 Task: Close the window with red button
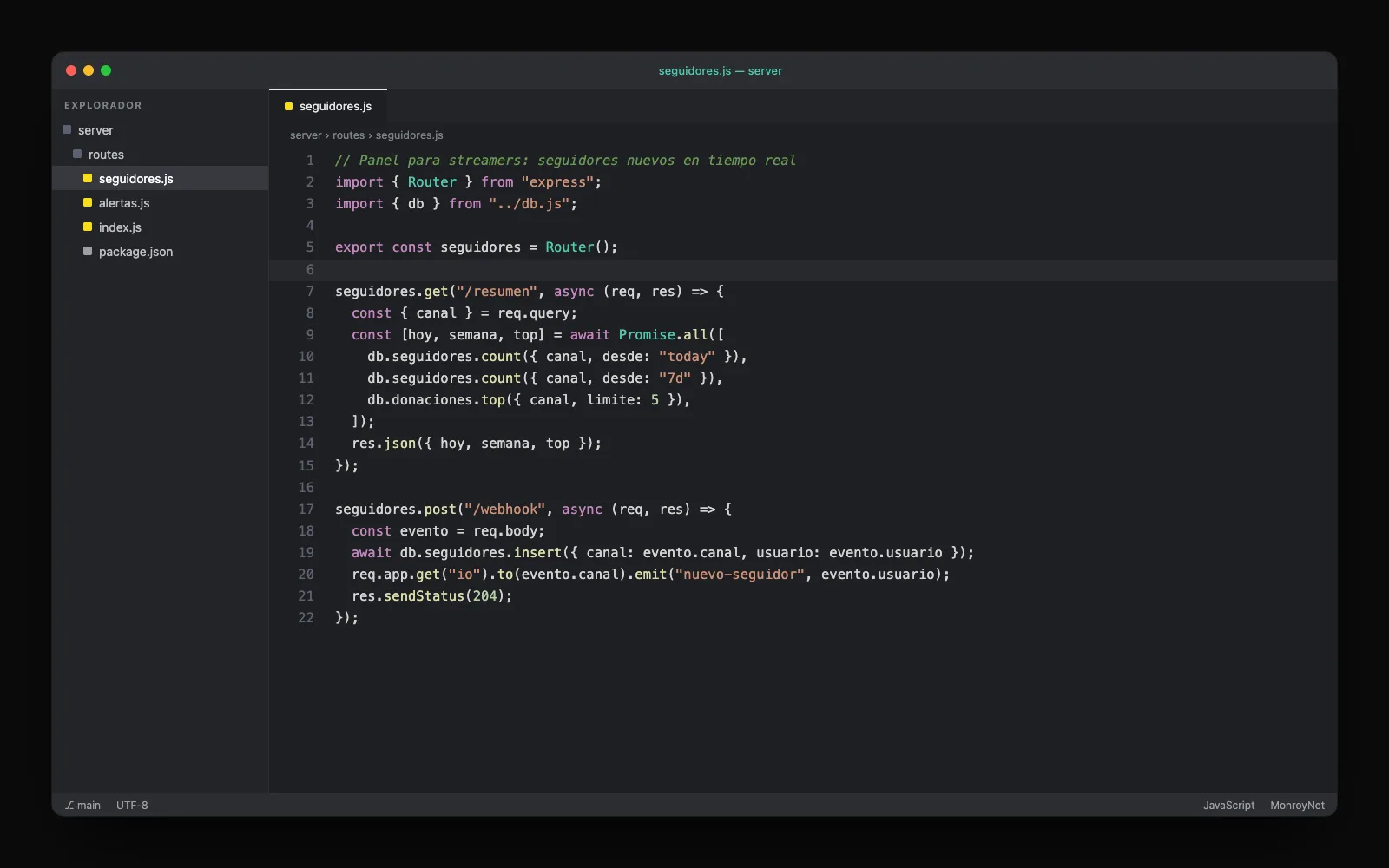pyautogui.click(x=71, y=70)
